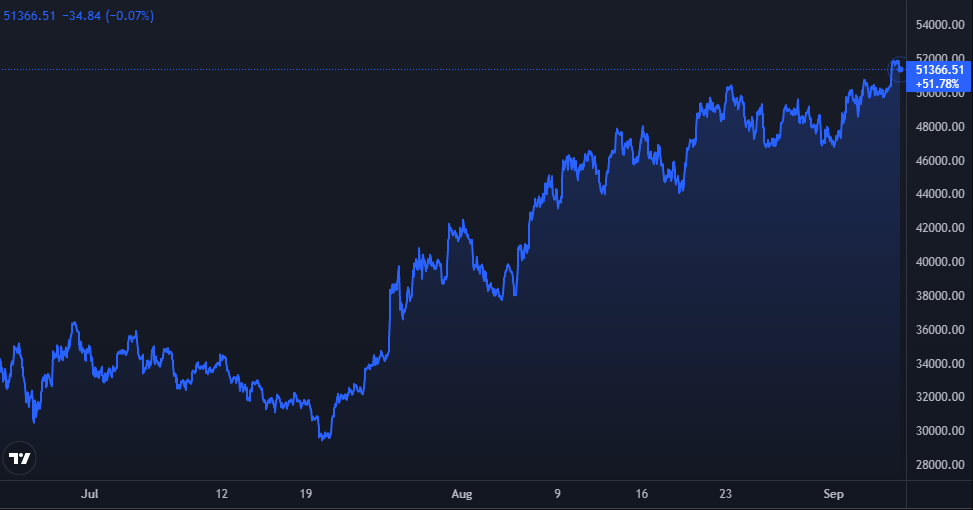Click the 23 date label on axis
This screenshot has width=973, height=510.
[725, 494]
